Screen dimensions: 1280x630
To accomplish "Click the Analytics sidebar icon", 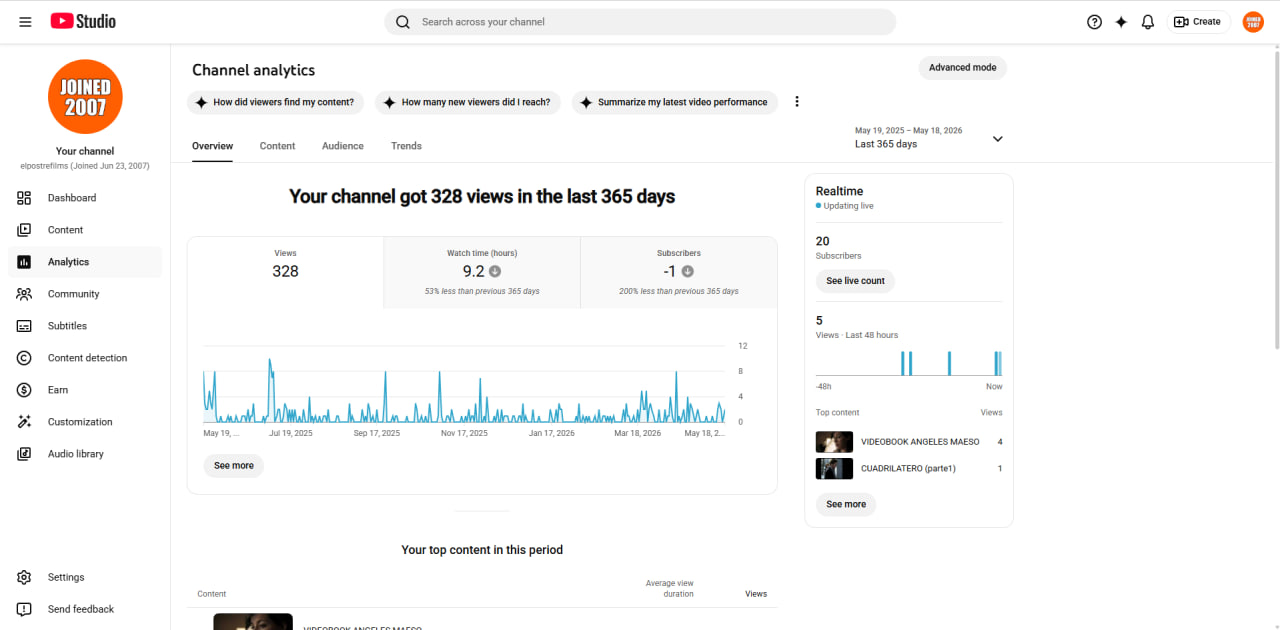I will [x=24, y=262].
